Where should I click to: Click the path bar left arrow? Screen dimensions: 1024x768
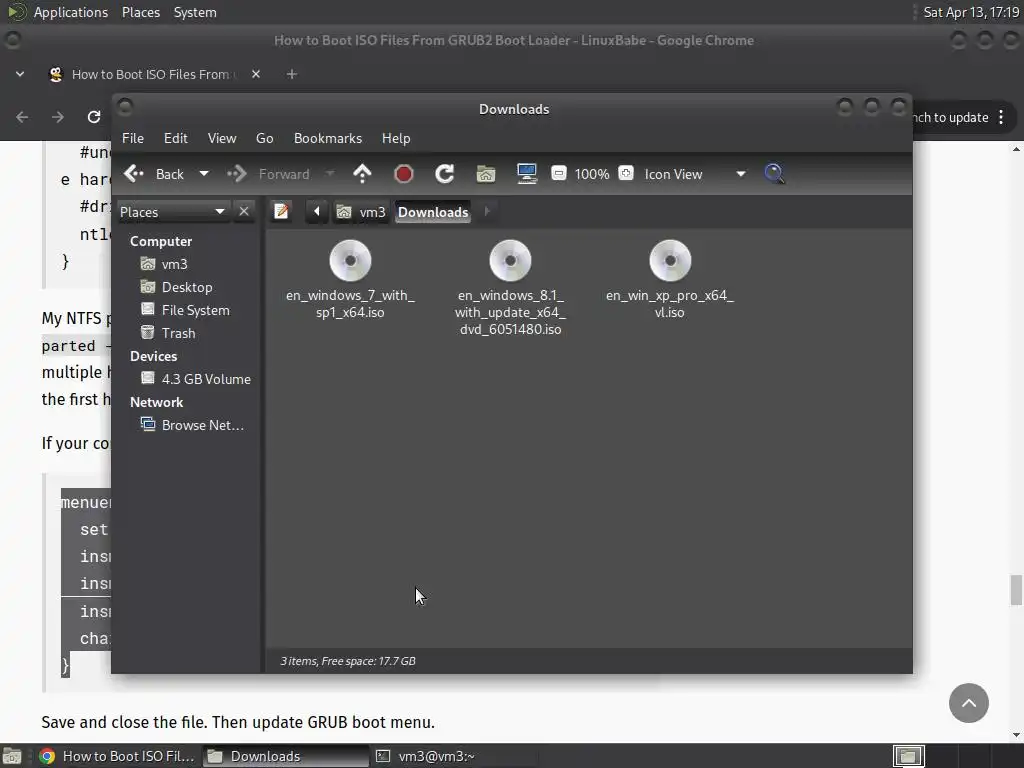[317, 212]
